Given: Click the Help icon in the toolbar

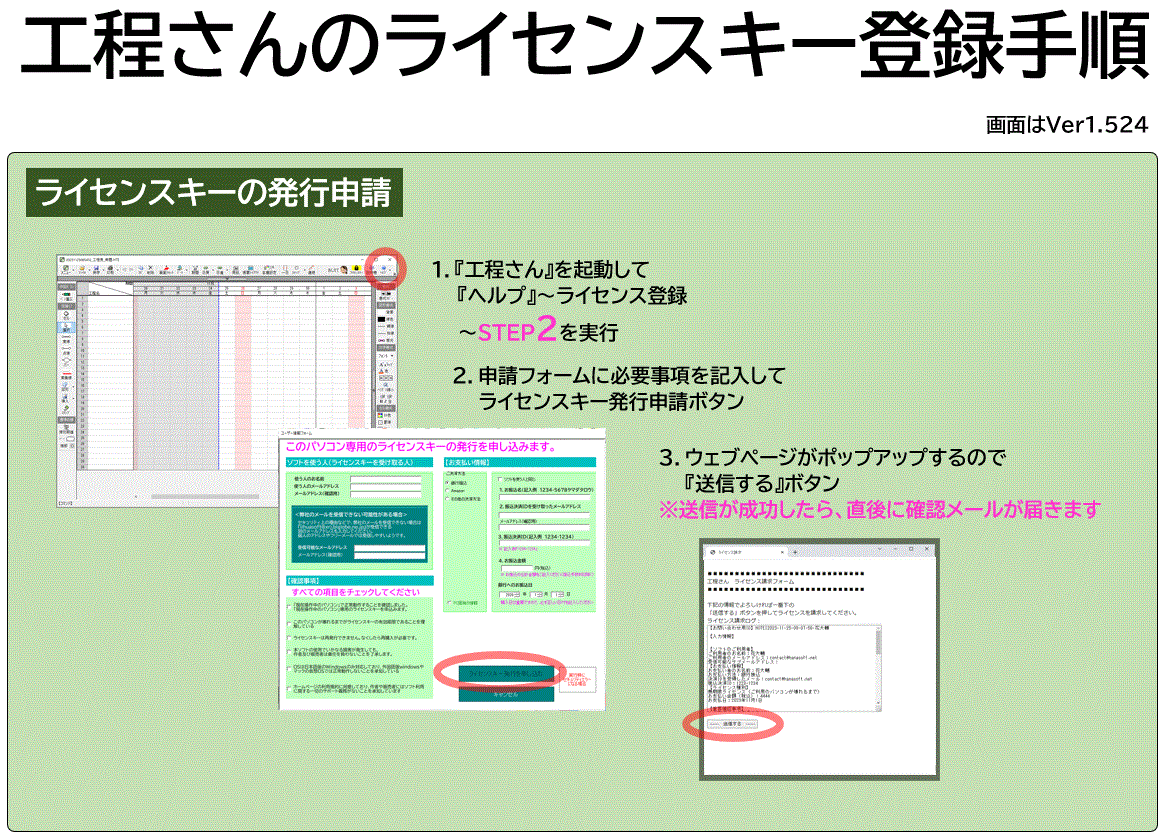Looking at the screenshot, I should (x=382, y=270).
